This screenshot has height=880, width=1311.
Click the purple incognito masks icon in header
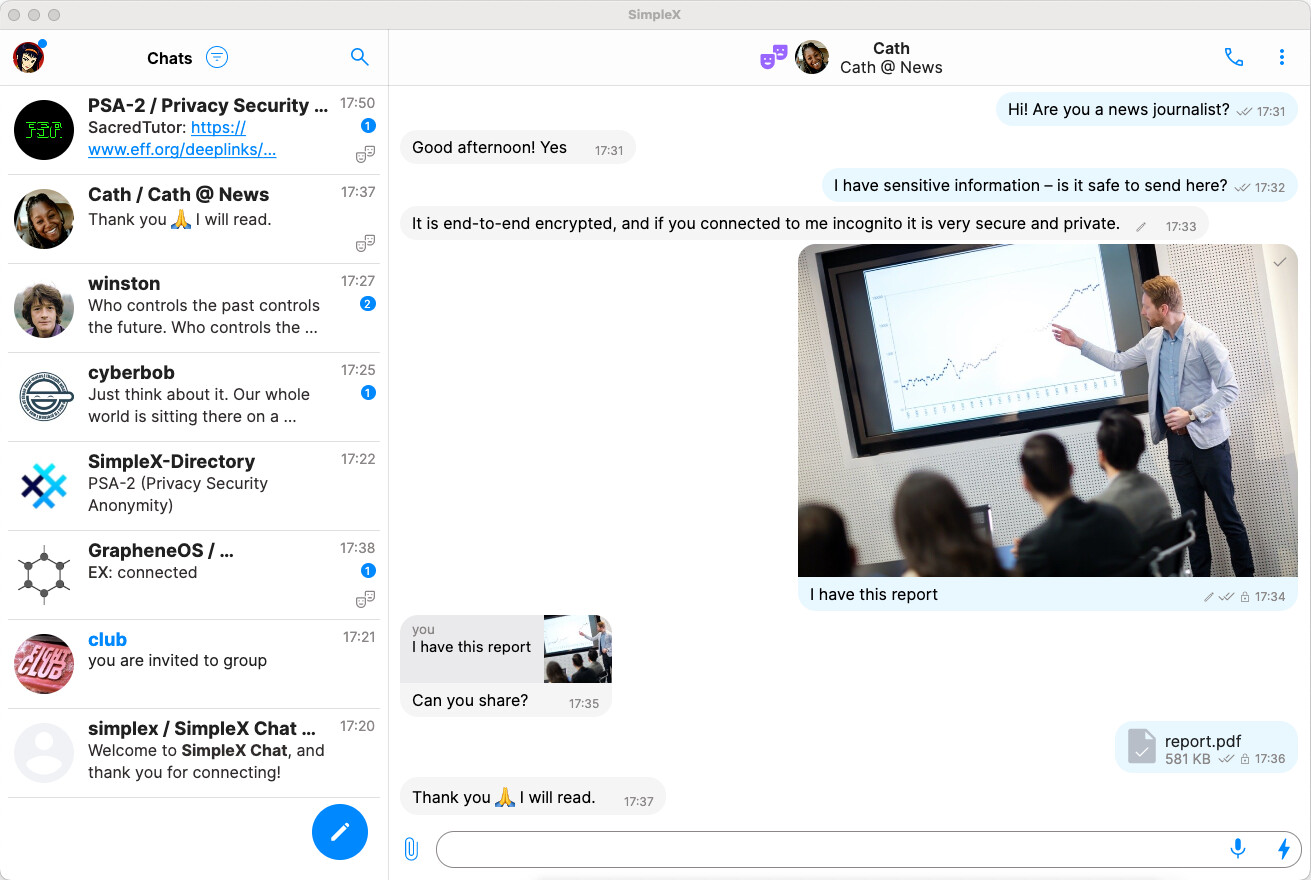[x=774, y=57]
